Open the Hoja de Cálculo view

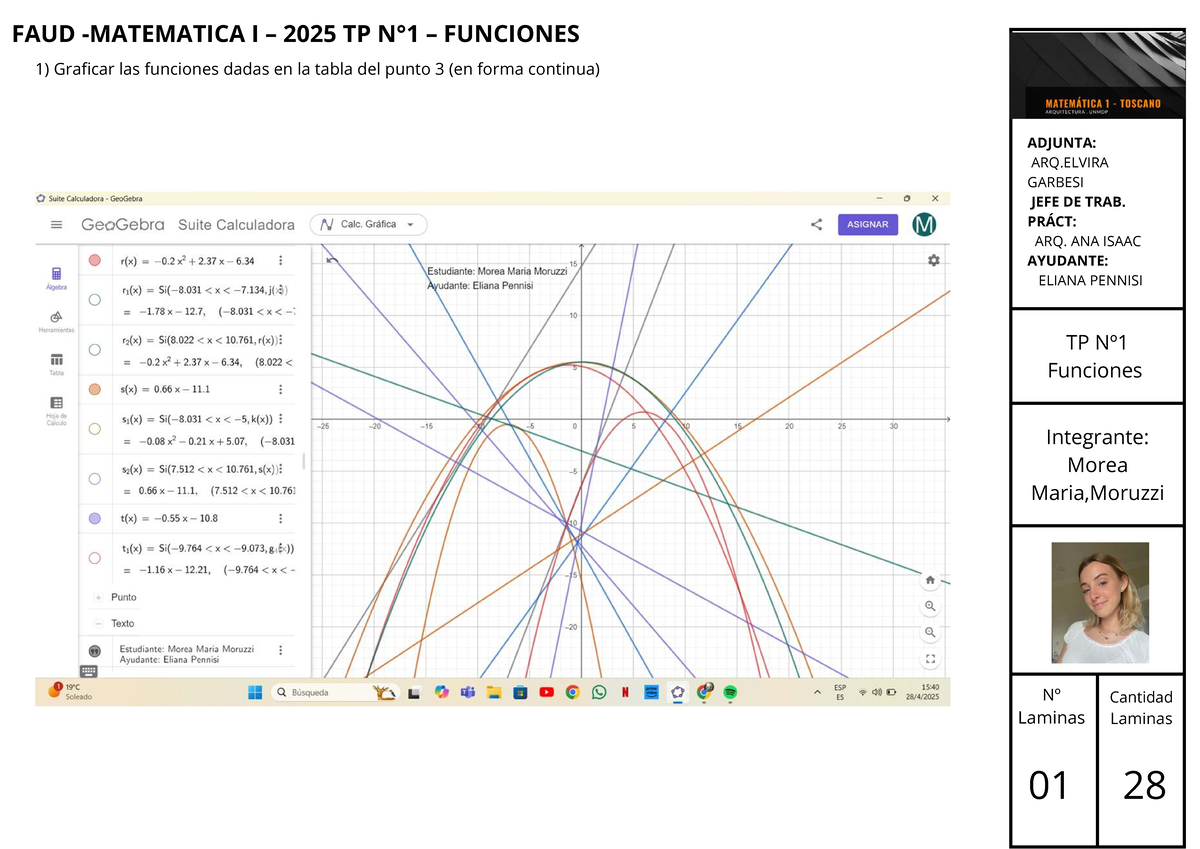click(x=56, y=403)
